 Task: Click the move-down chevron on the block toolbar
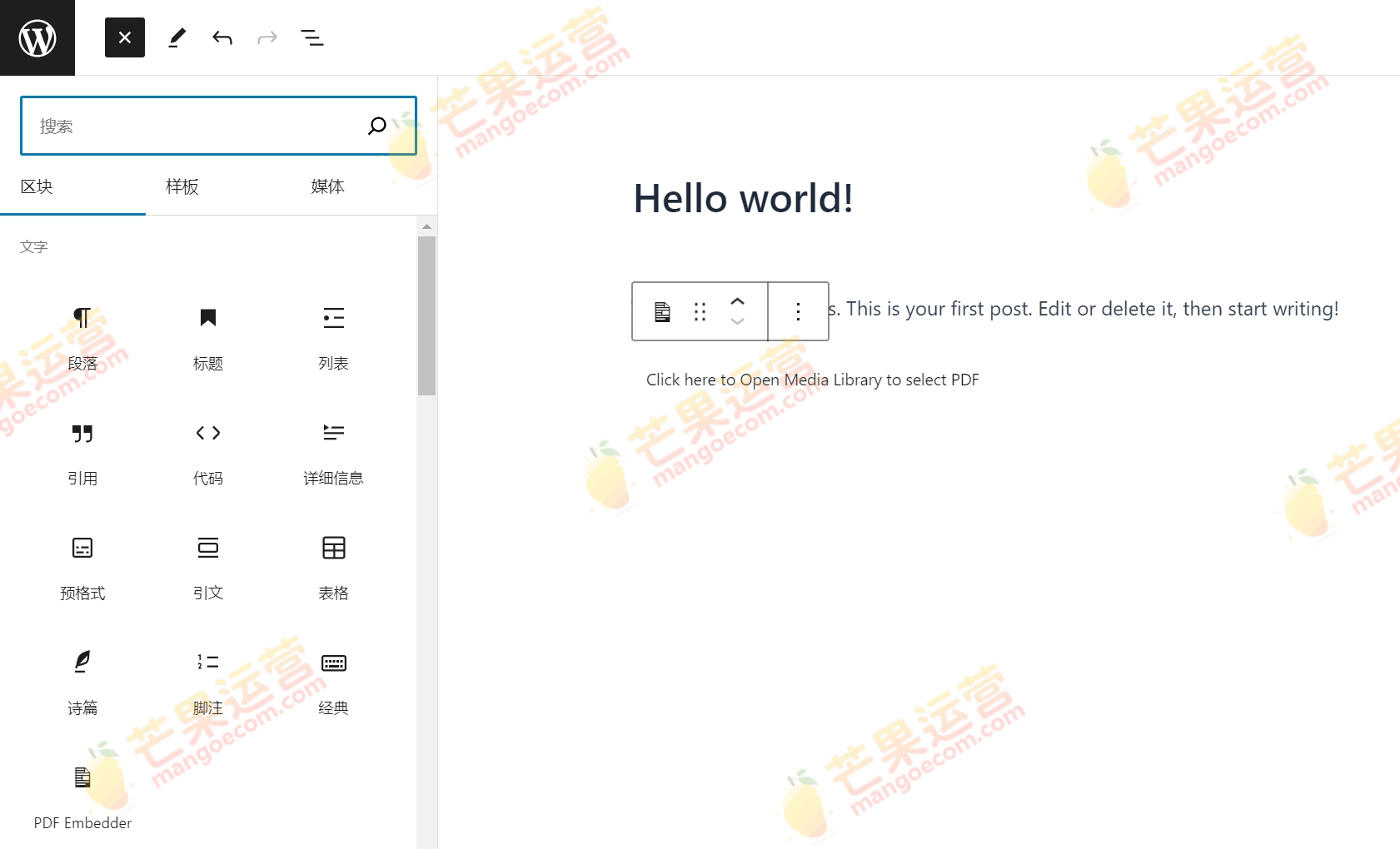point(737,323)
